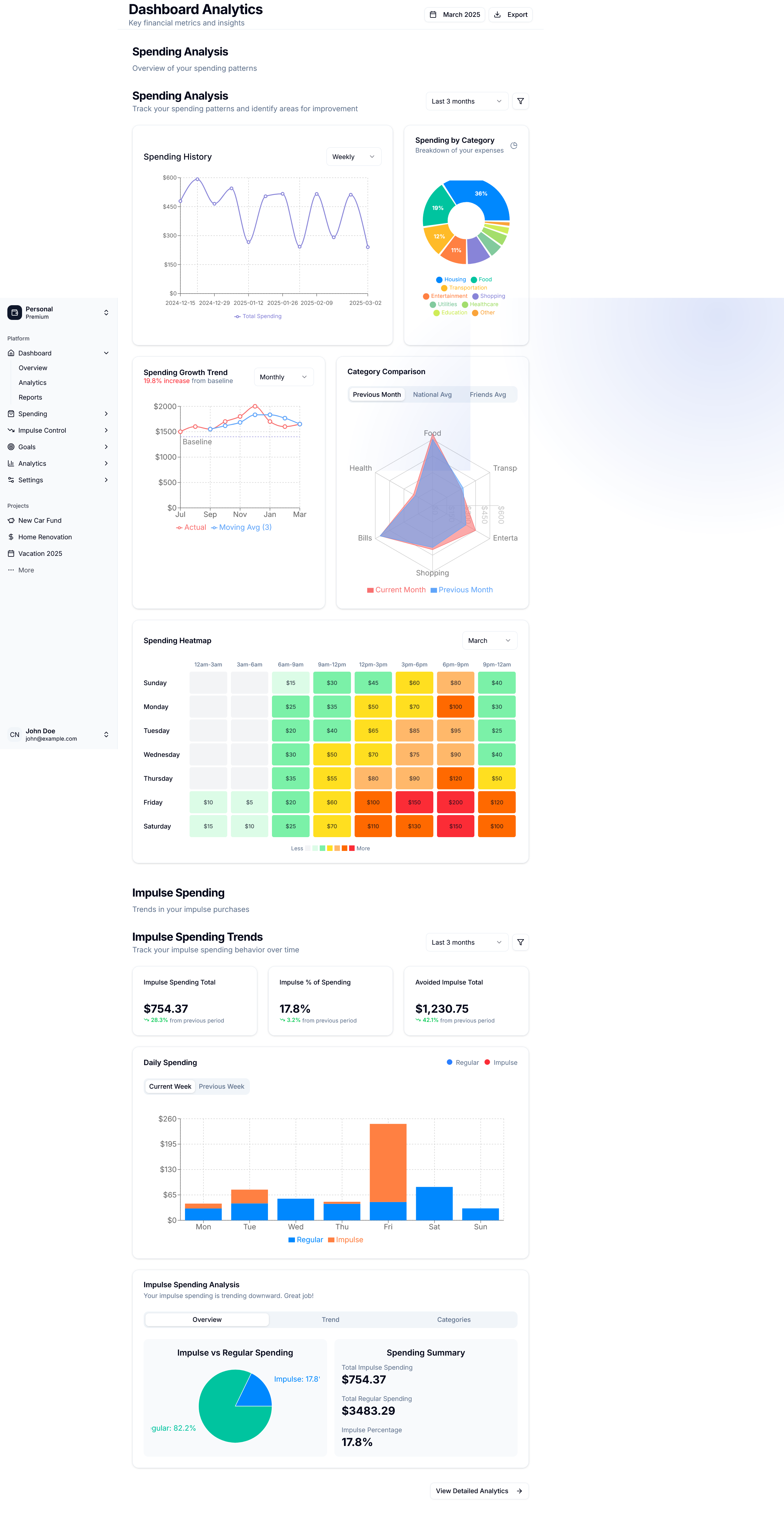
Task: Switch to the Categories tab
Action: pyautogui.click(x=453, y=1319)
